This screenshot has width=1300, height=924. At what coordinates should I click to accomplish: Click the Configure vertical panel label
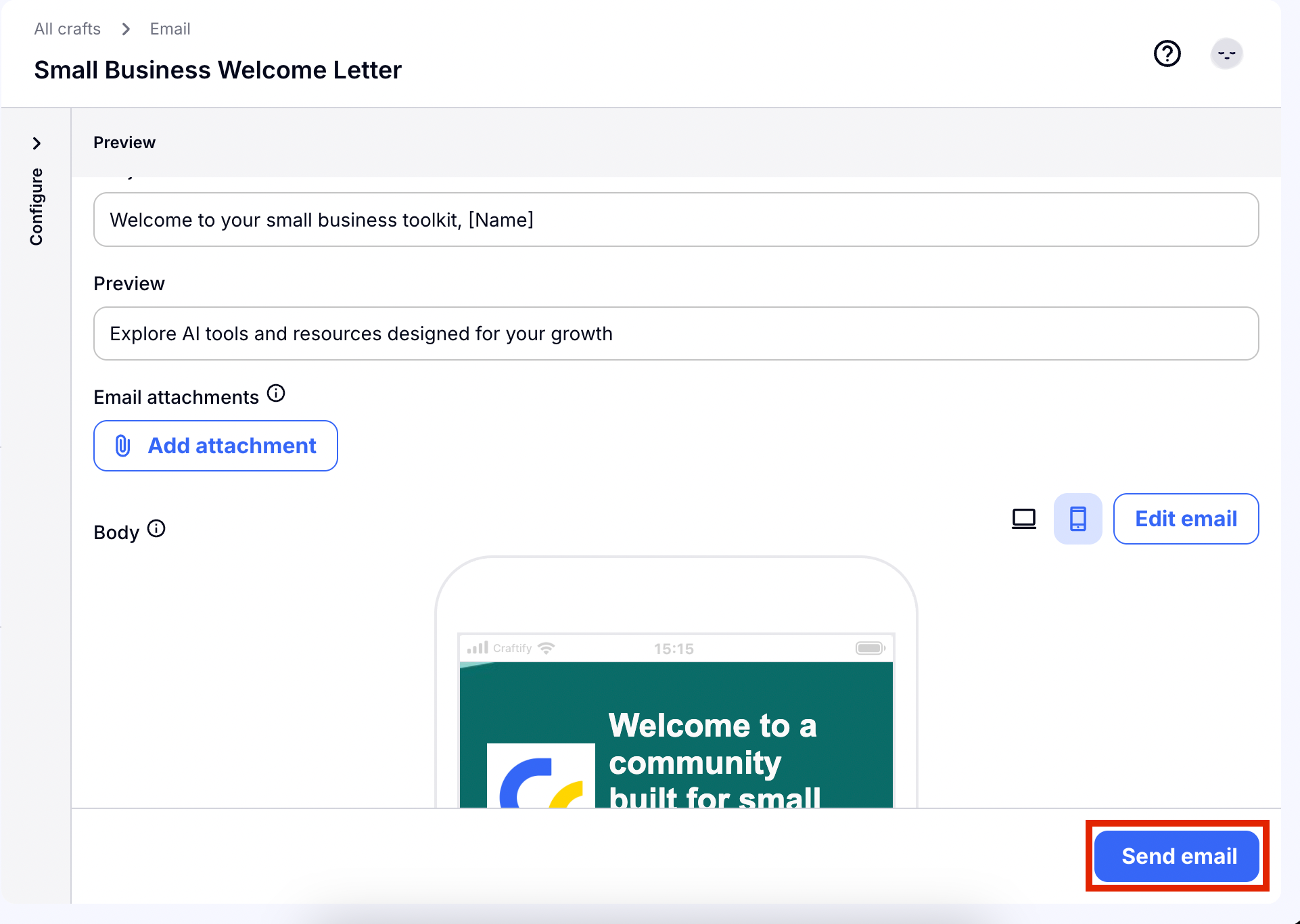[37, 206]
